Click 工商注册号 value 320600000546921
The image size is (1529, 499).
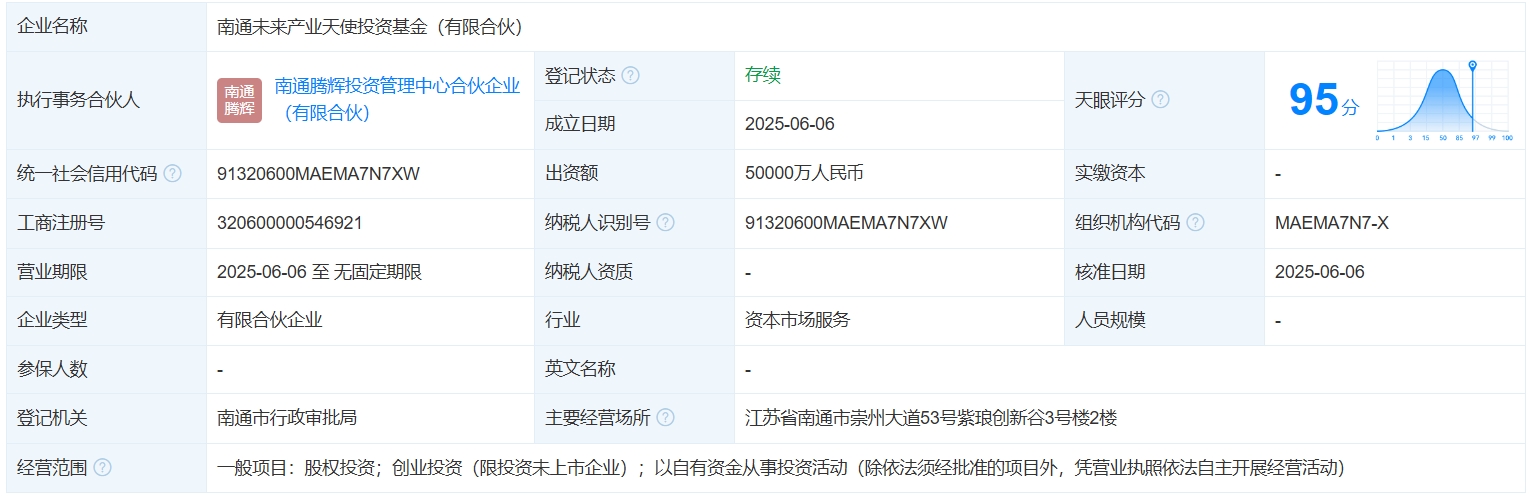coord(290,222)
